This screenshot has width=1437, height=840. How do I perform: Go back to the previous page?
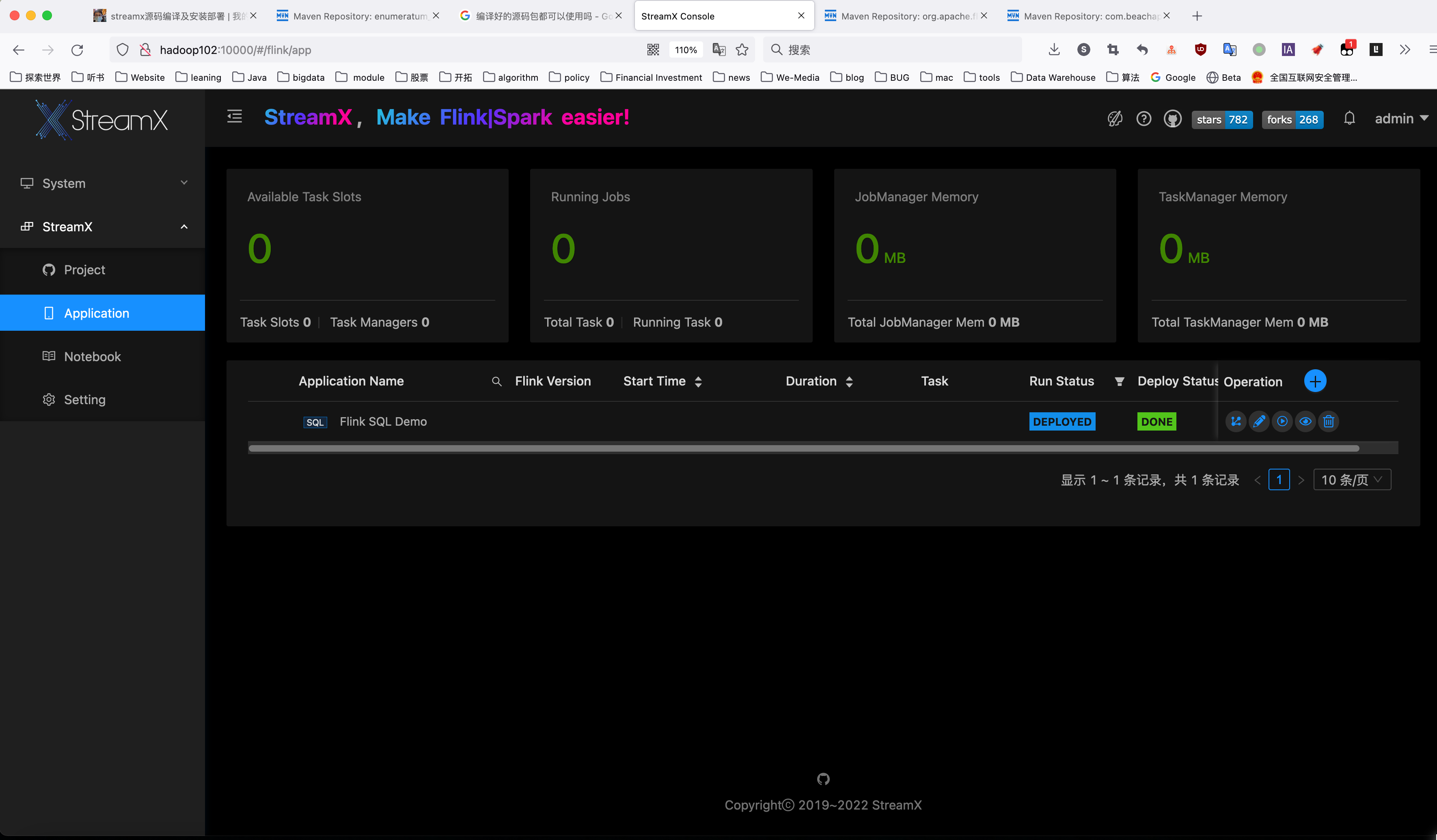[18, 50]
